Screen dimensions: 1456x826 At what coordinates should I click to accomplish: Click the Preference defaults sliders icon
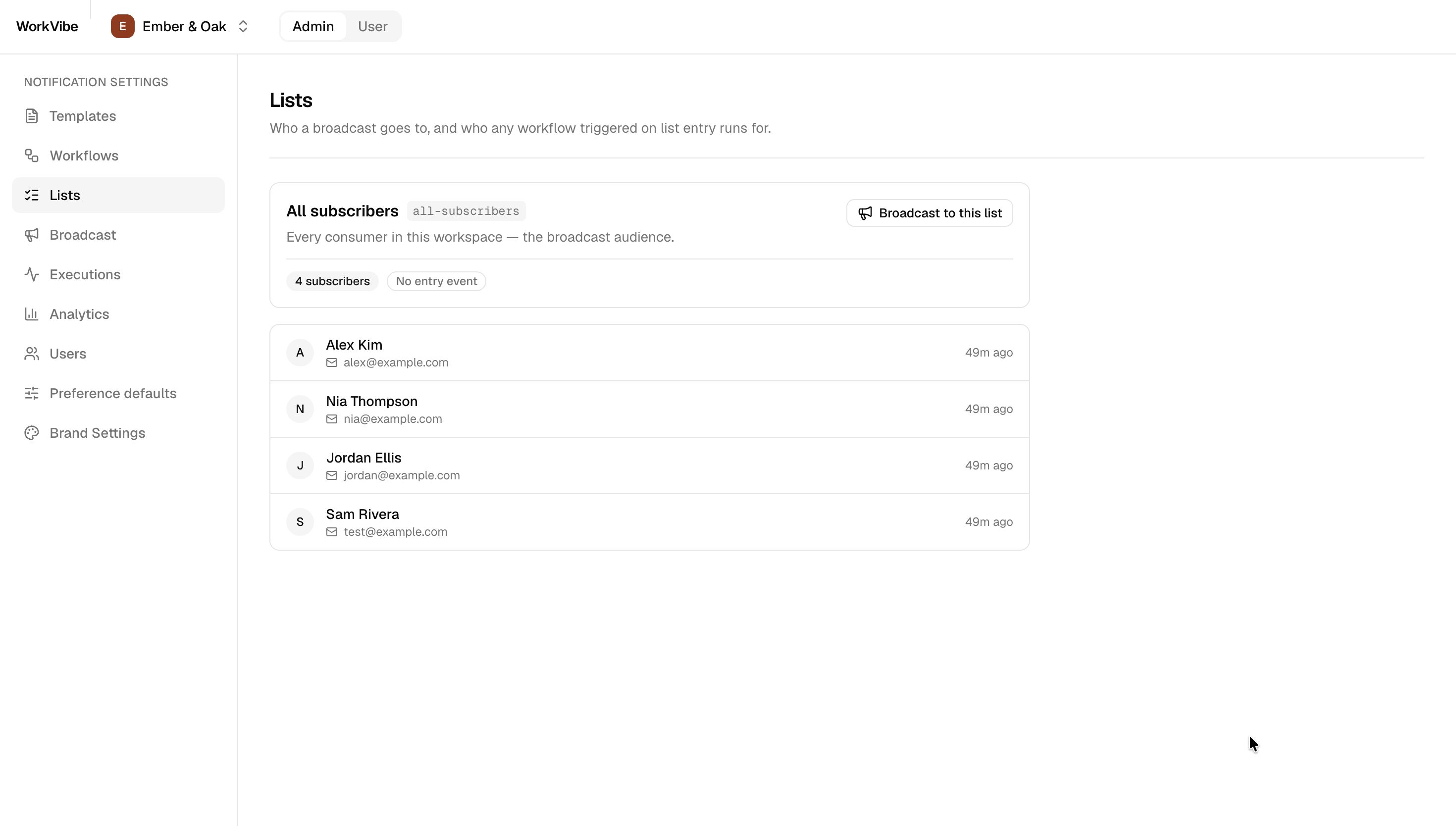[32, 393]
